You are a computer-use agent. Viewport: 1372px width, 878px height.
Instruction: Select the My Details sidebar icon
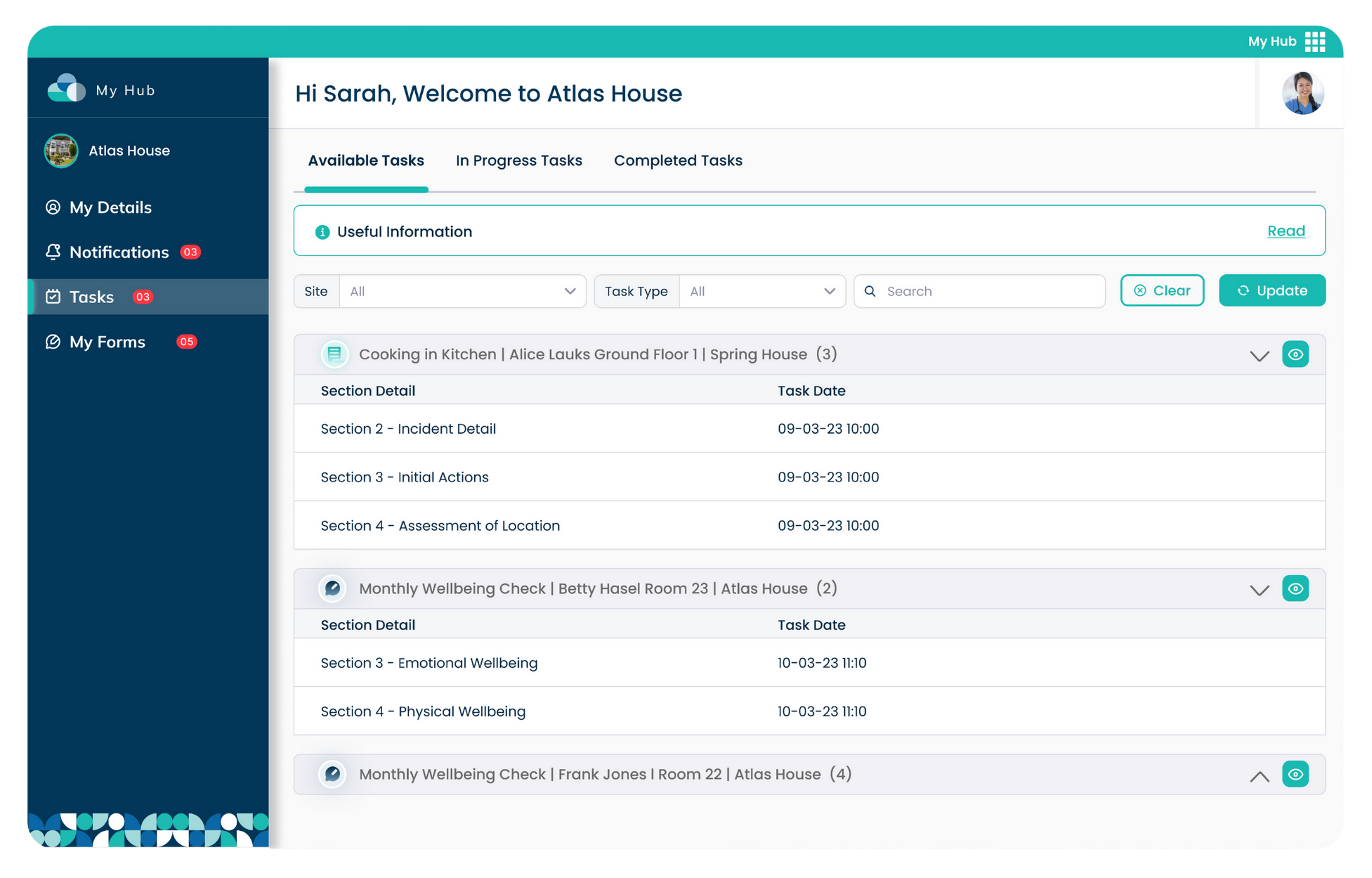54,207
